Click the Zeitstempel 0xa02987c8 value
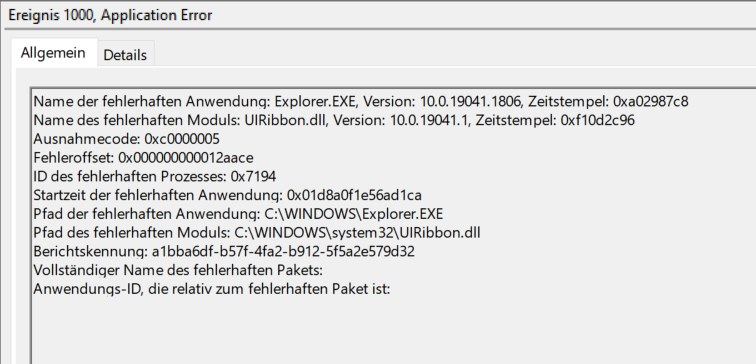756x364 pixels. click(650, 102)
